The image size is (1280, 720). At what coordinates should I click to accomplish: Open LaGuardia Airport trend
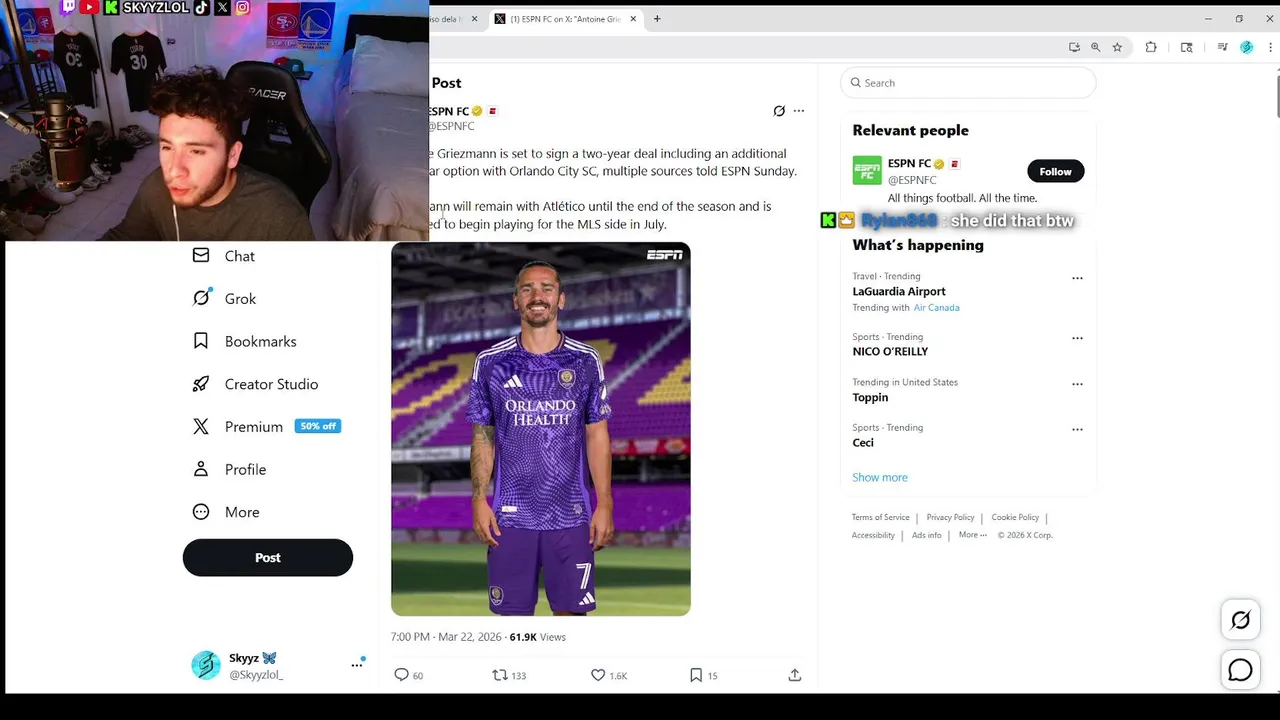coord(899,291)
